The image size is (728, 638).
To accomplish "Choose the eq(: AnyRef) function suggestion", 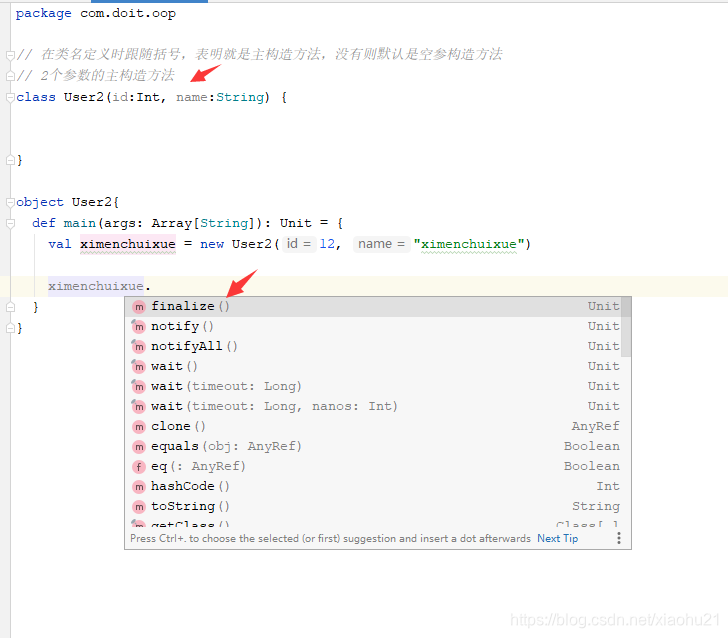I will (374, 466).
